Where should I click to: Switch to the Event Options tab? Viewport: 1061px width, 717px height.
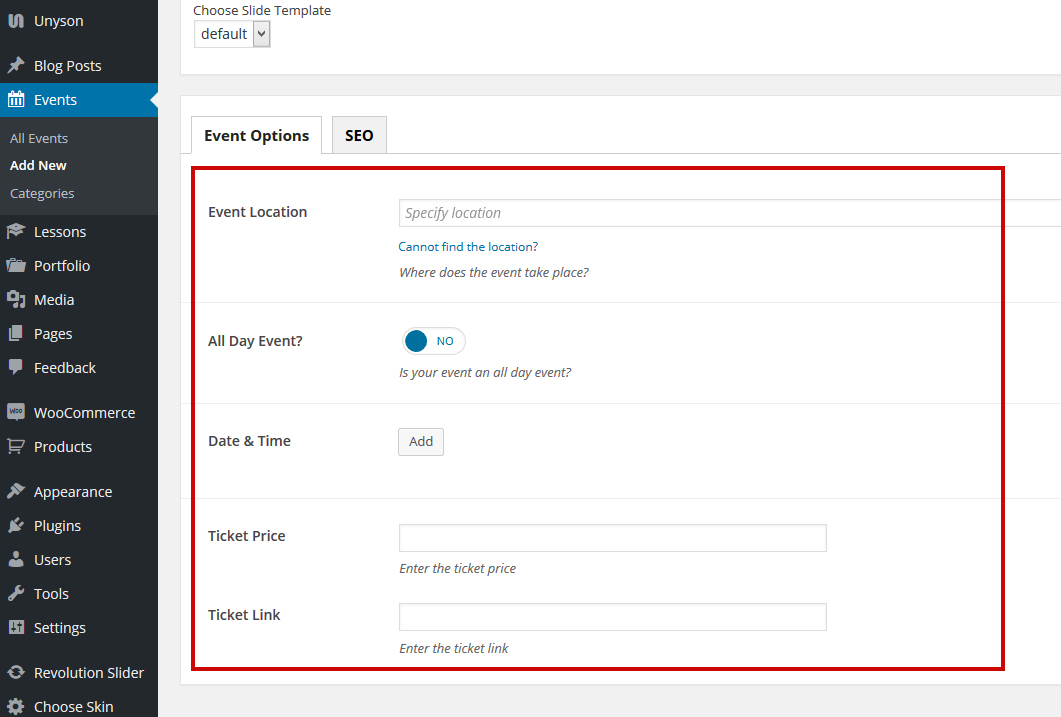(x=256, y=135)
